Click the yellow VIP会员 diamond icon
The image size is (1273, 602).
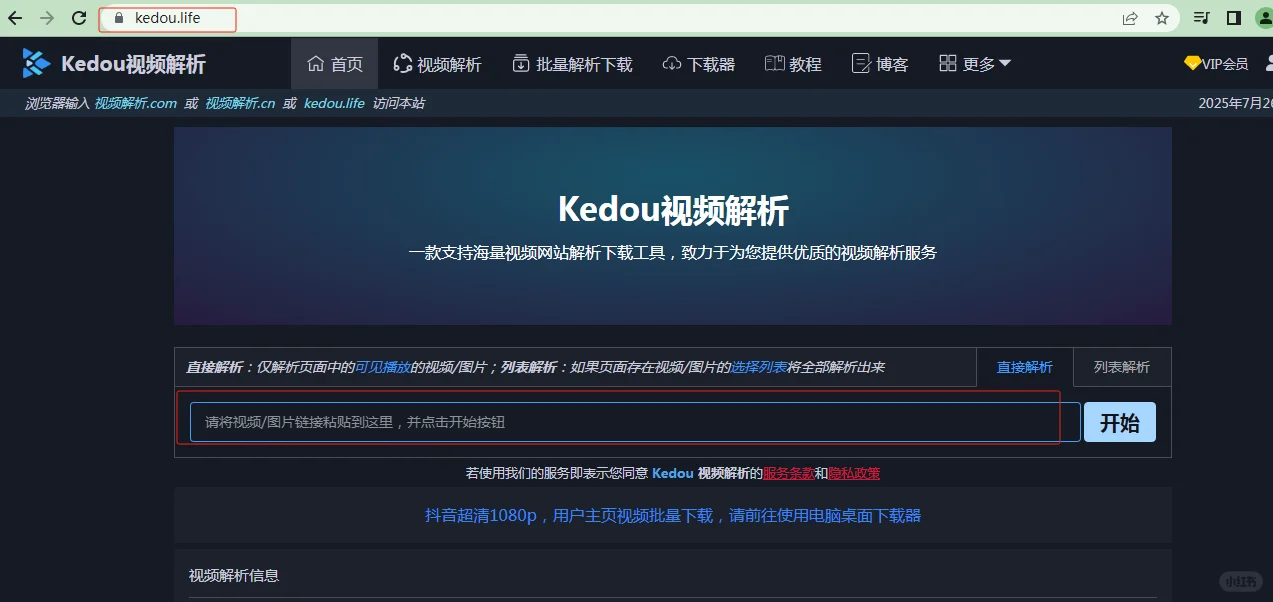[1191, 62]
